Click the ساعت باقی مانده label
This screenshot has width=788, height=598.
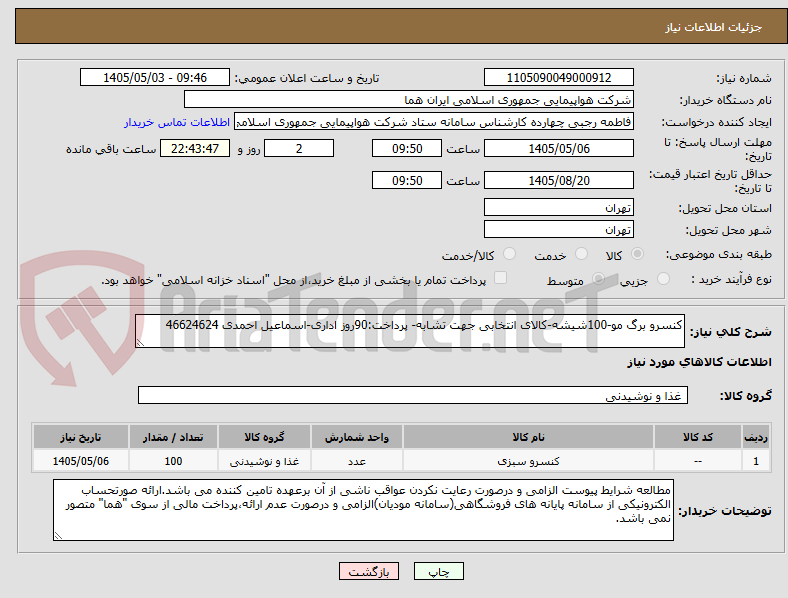(x=111, y=149)
